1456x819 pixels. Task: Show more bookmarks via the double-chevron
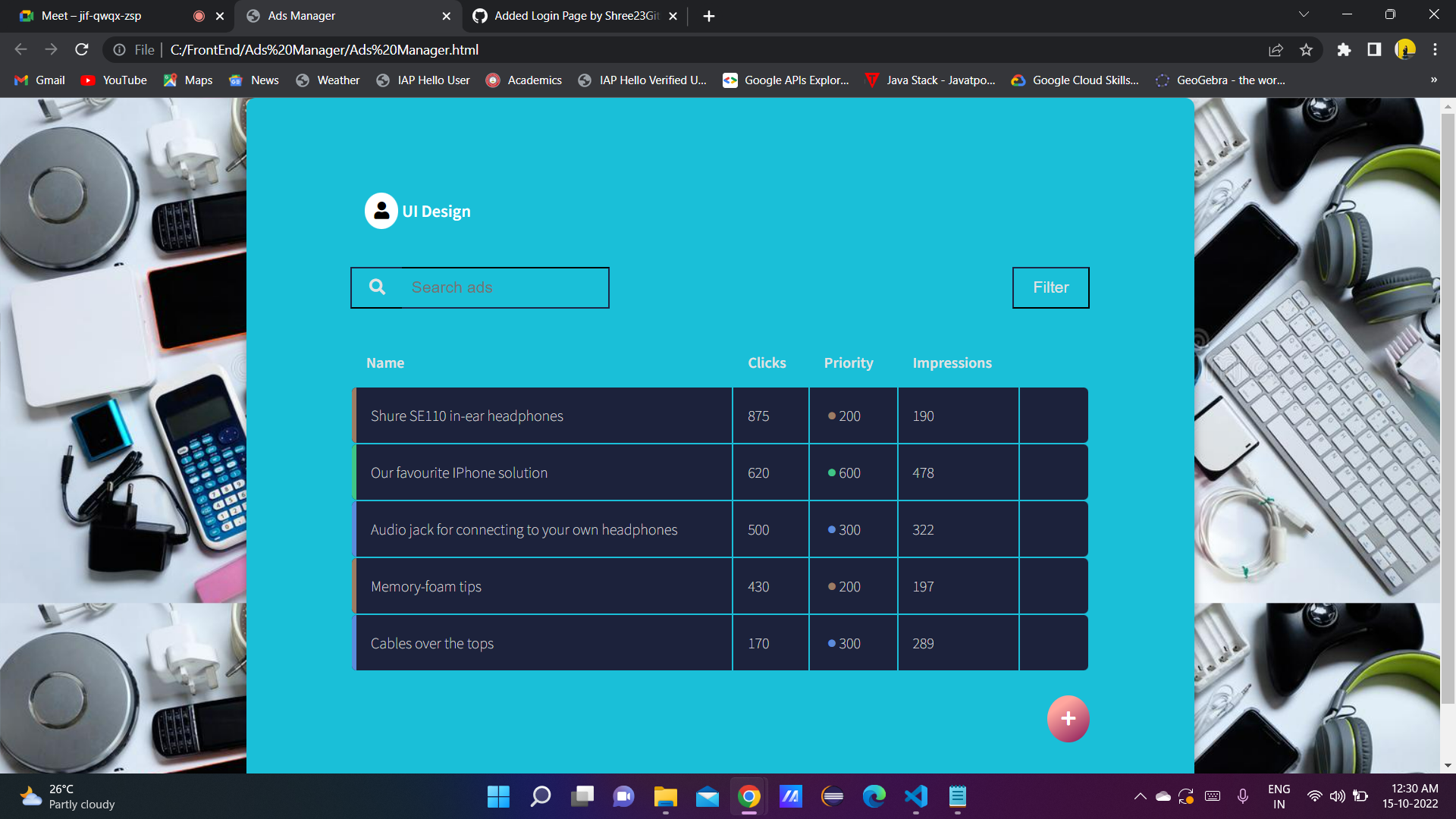[1432, 80]
